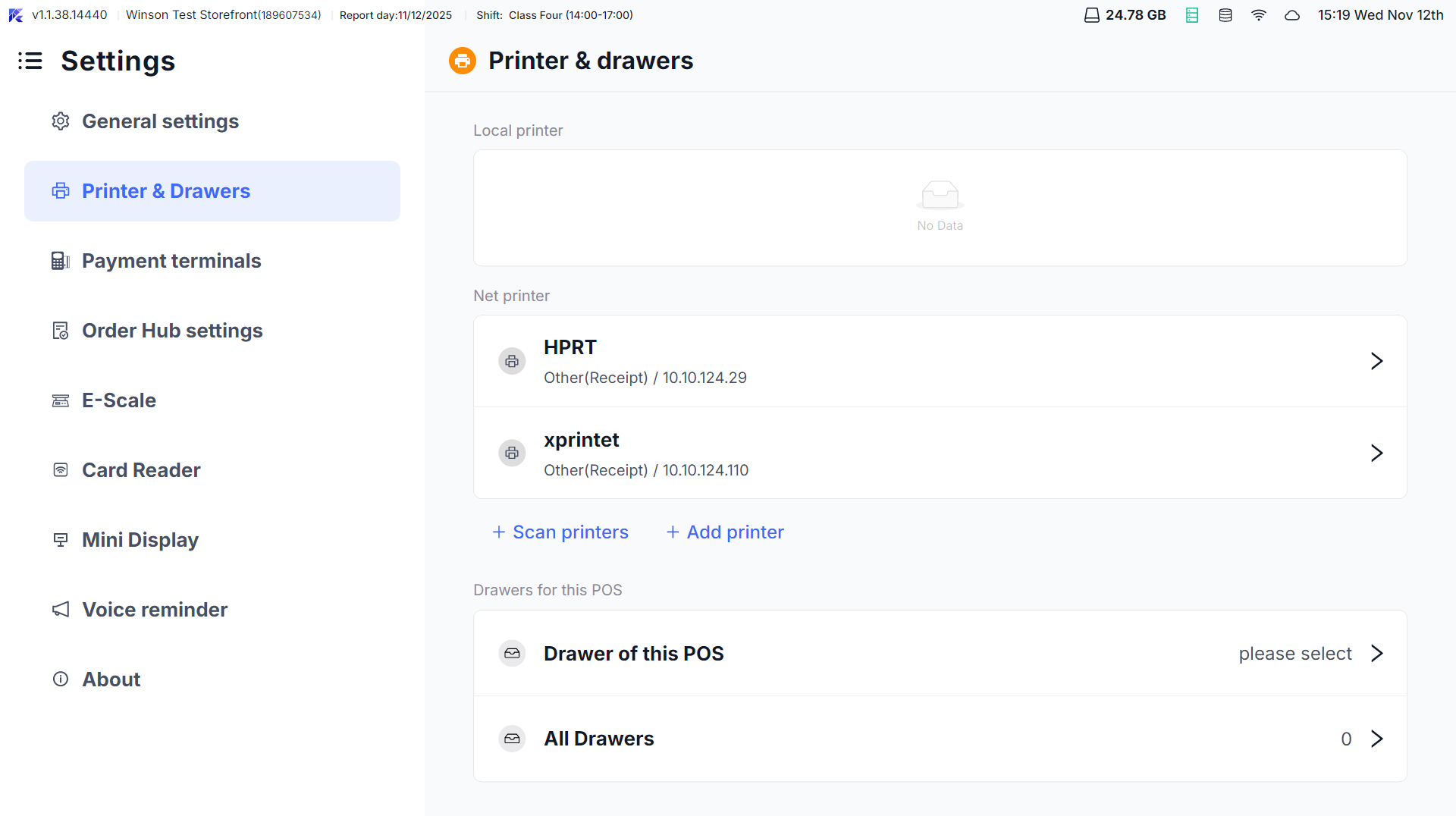Click Add printer button
1456x816 pixels.
[x=725, y=532]
